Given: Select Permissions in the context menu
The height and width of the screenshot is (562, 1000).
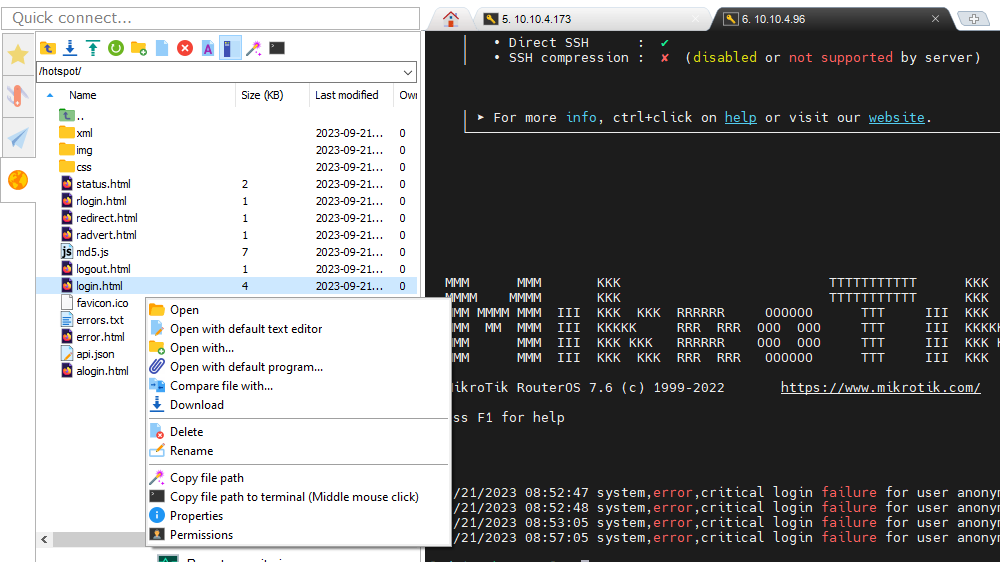Looking at the screenshot, I should tap(201, 535).
